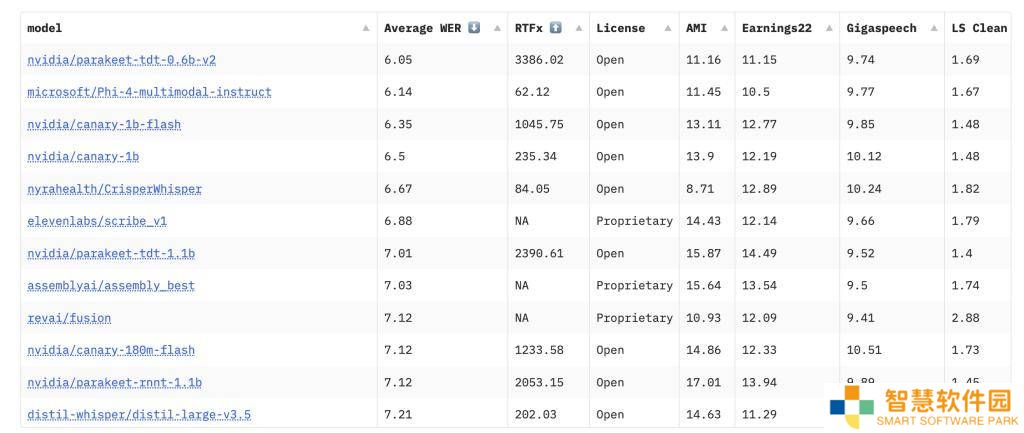The height and width of the screenshot is (433, 1024).
Task: Click the Smart Software Park logo
Action: [923, 406]
